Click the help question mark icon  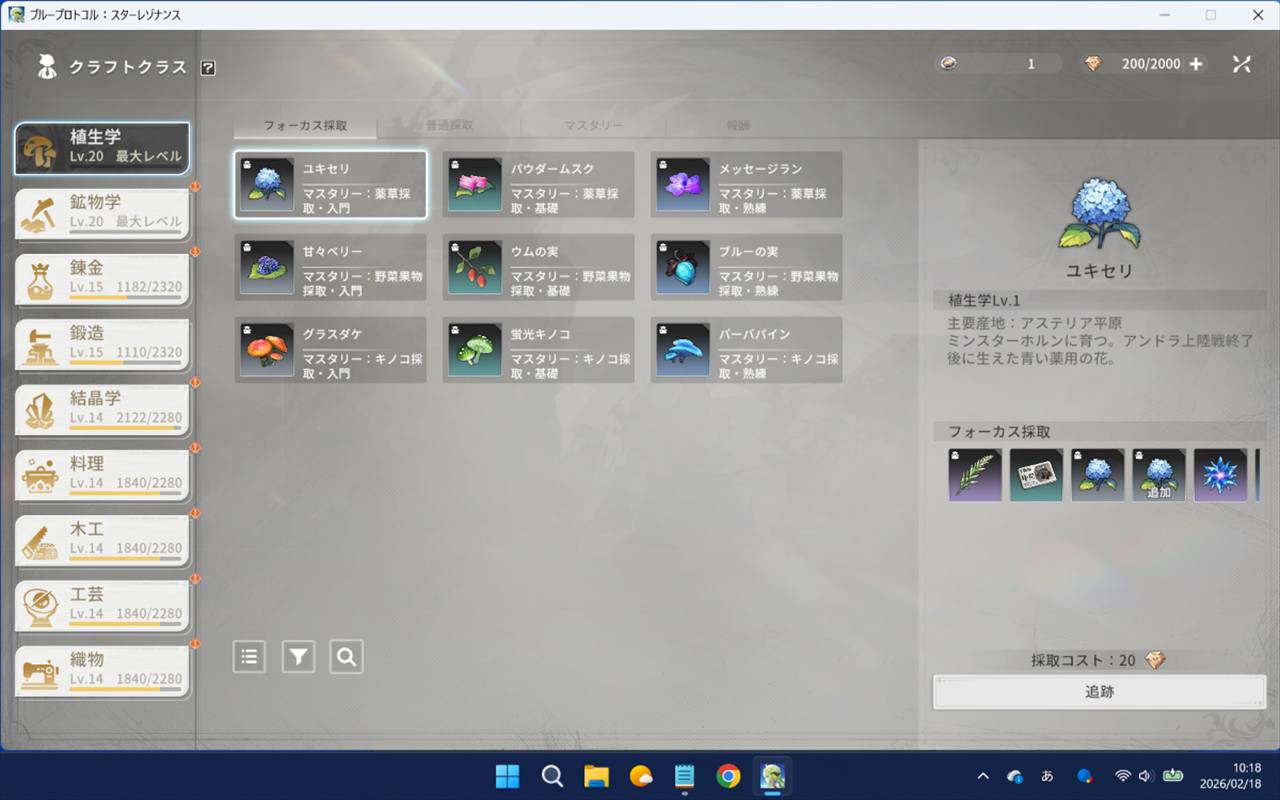208,68
